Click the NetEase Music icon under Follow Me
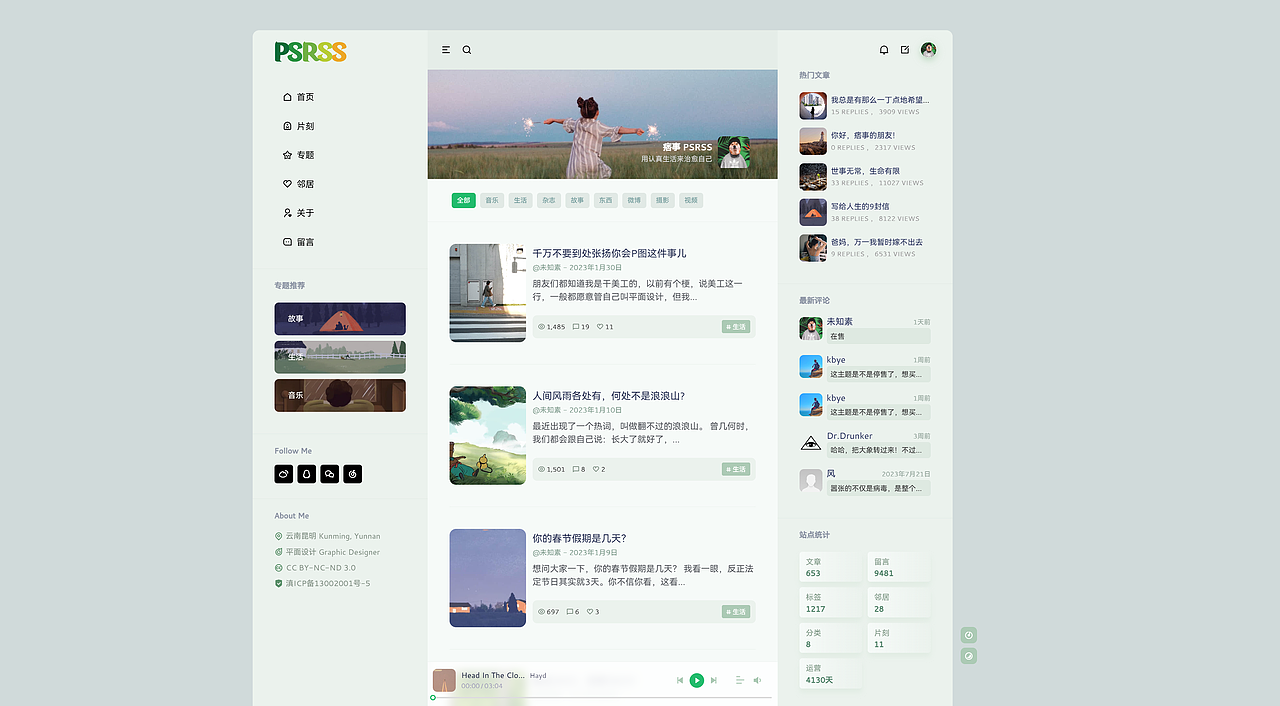 click(352, 474)
